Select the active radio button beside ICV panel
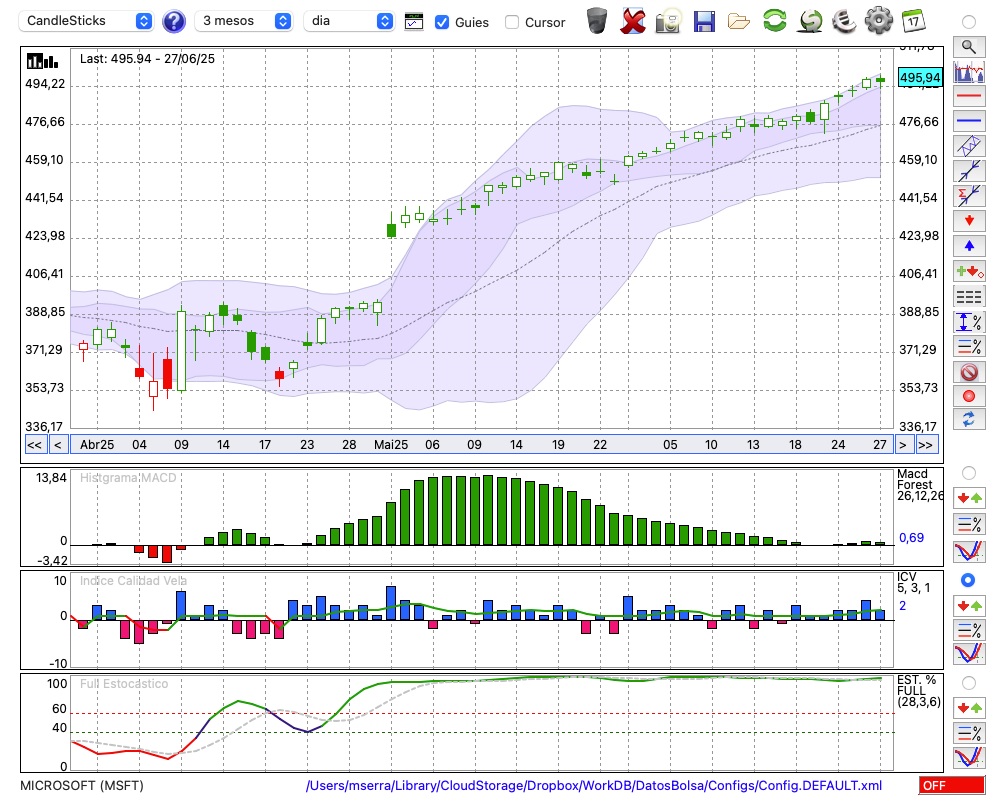1000x800 pixels. coord(969,580)
